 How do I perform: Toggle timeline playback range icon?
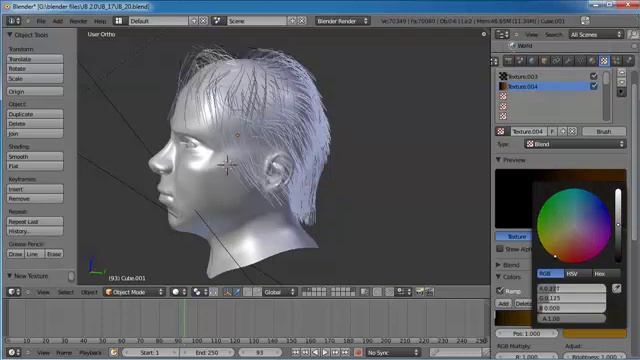pyautogui.click(x=114, y=352)
